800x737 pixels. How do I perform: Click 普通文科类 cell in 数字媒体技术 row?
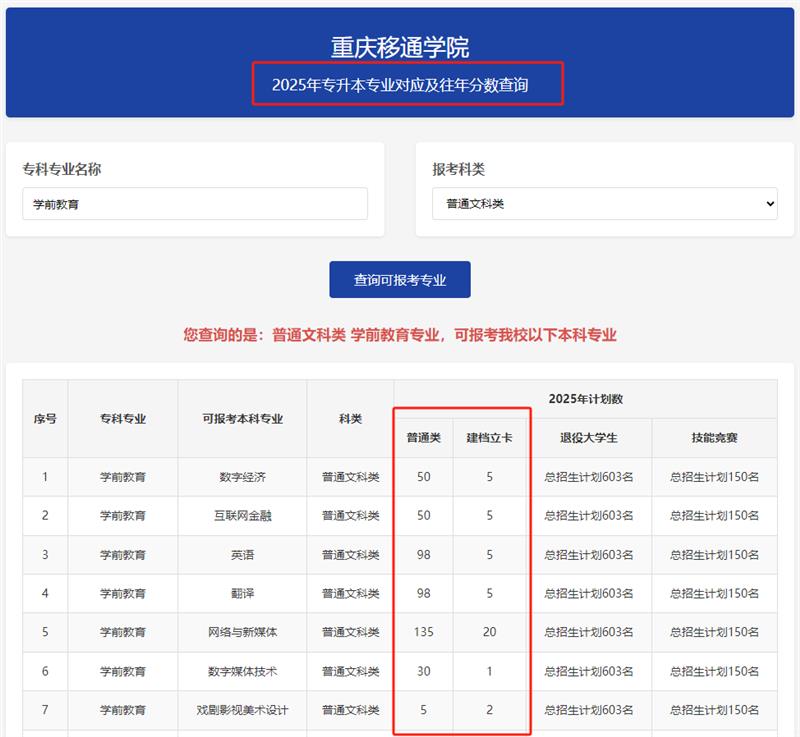(x=351, y=671)
